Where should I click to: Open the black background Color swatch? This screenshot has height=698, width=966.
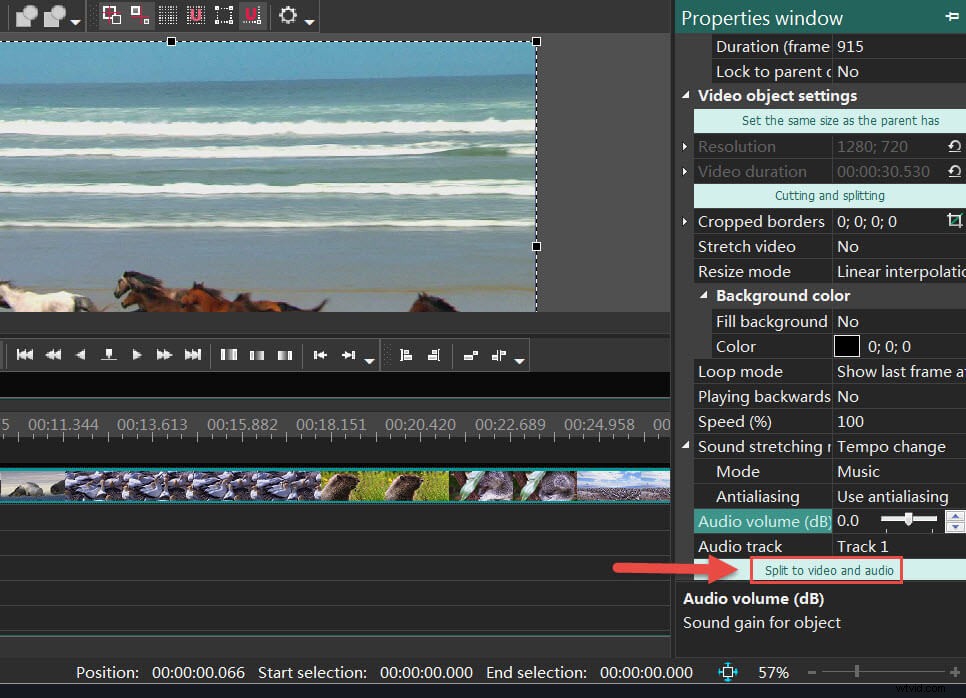coord(847,346)
